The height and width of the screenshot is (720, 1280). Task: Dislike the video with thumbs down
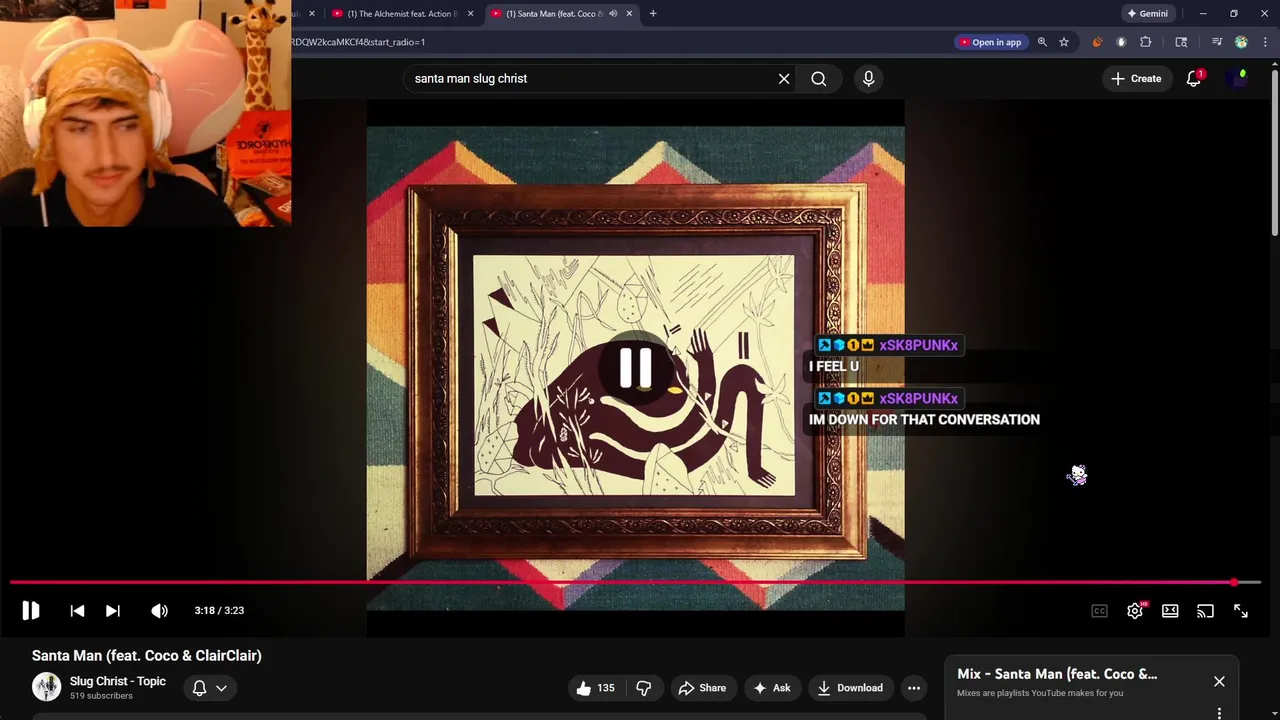click(643, 688)
